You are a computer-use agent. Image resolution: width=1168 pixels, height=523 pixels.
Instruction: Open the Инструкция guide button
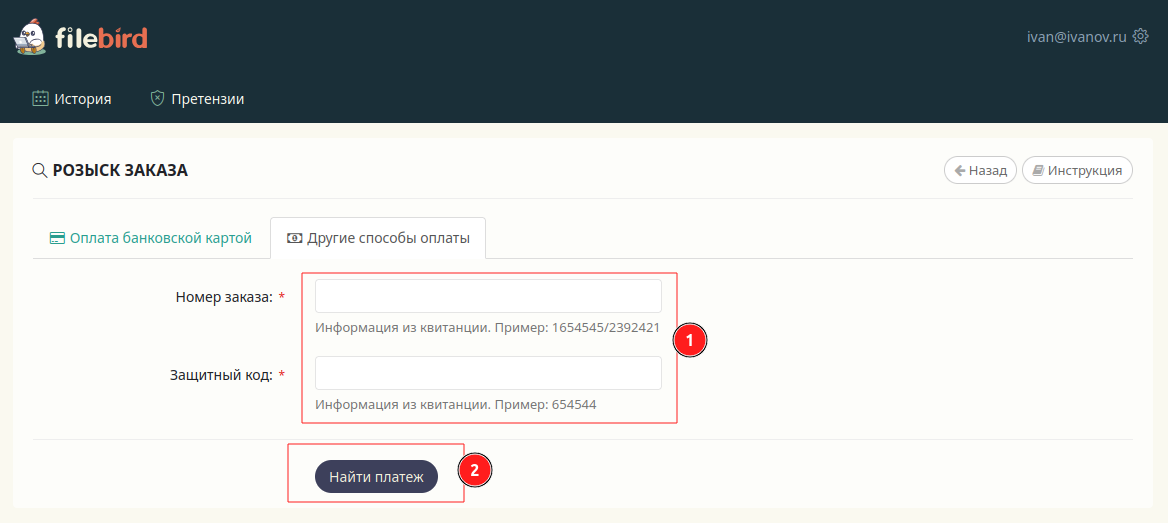click(x=1077, y=171)
